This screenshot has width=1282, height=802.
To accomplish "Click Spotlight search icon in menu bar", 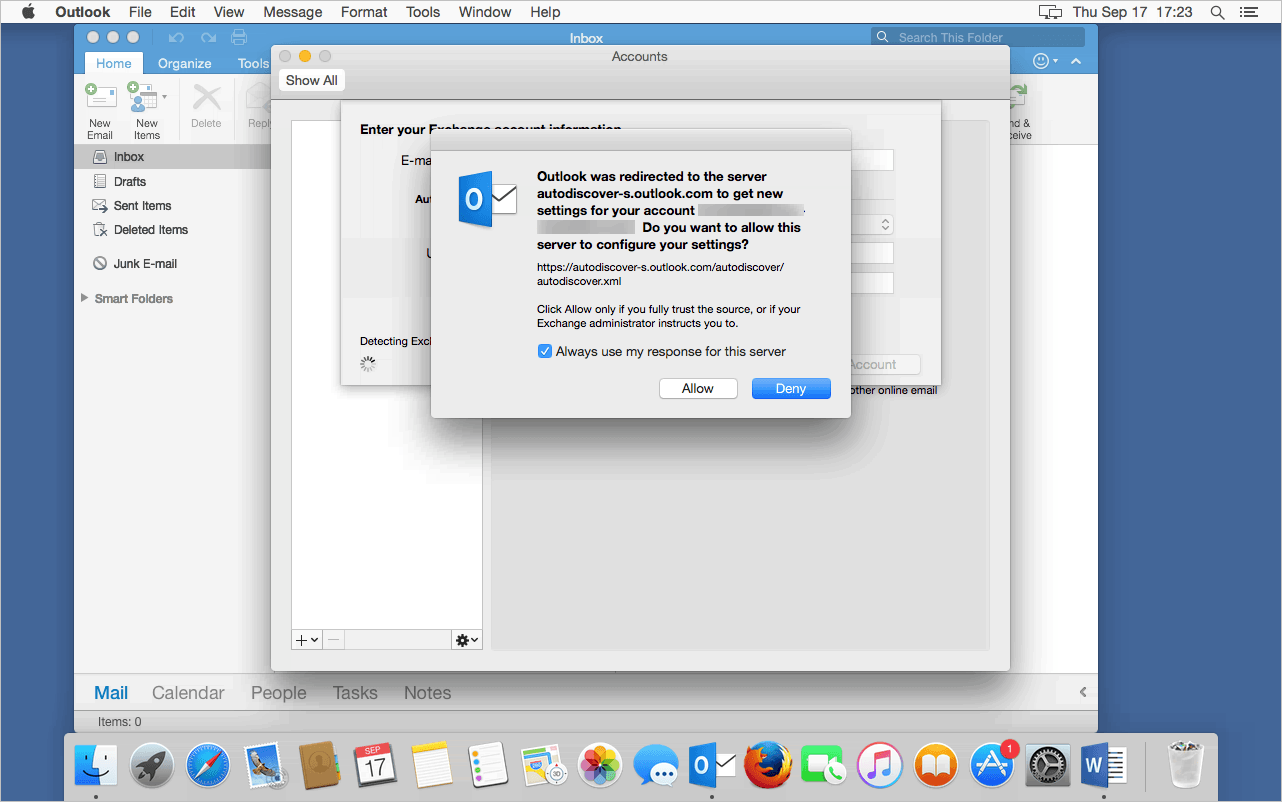I will click(1218, 12).
